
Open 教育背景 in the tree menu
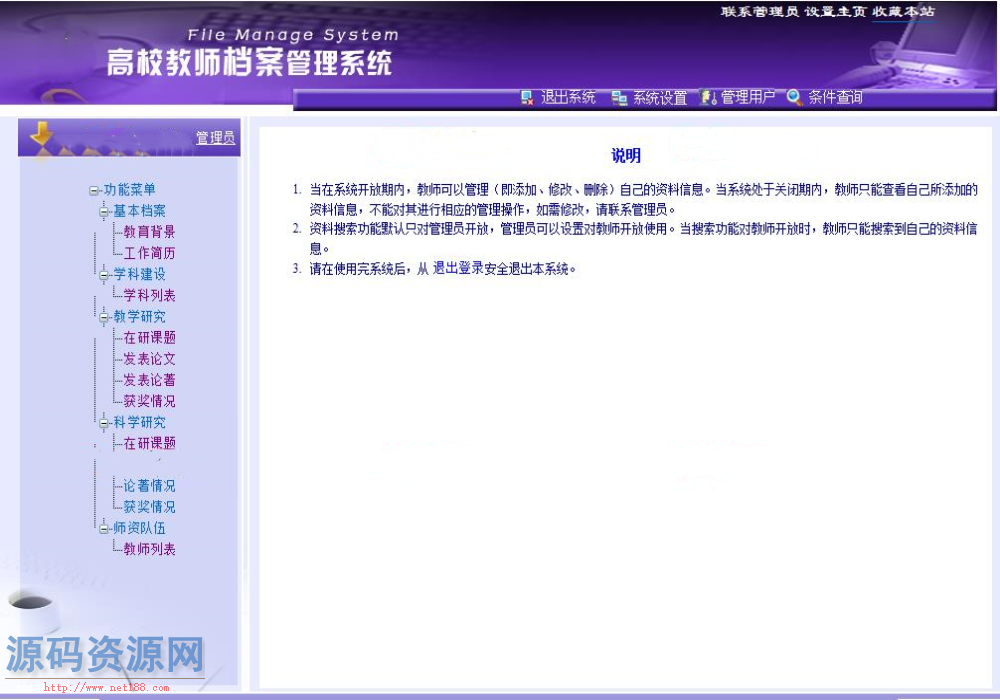tap(149, 232)
